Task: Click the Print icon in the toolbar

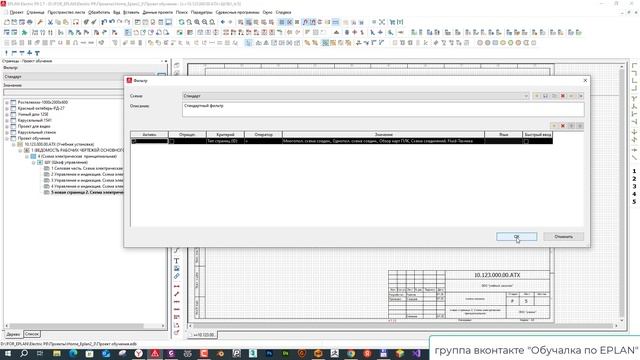Action: [x=30, y=22]
